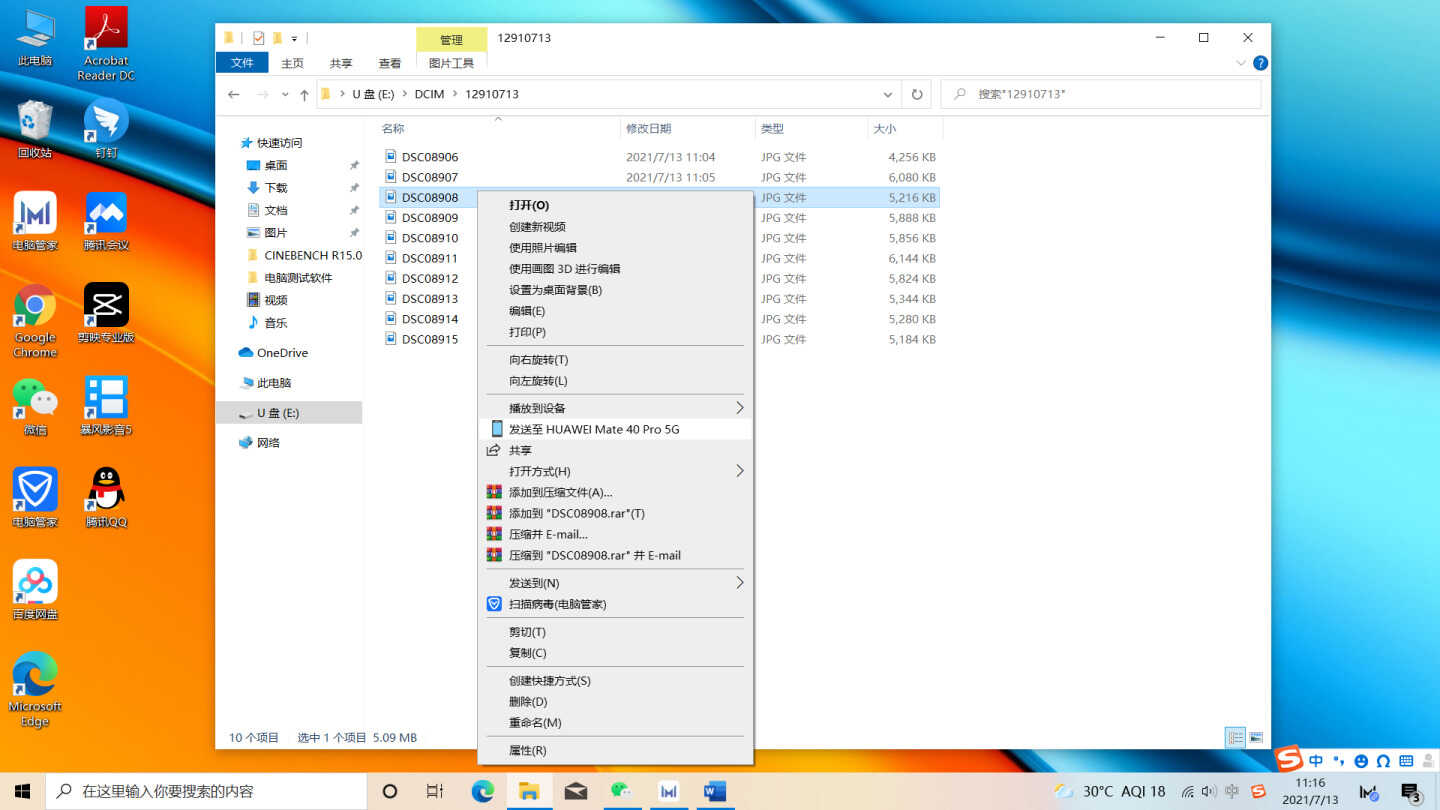Screen dimensions: 1440x810
Task: Launch 微信 from the desktop
Action: (x=35, y=406)
